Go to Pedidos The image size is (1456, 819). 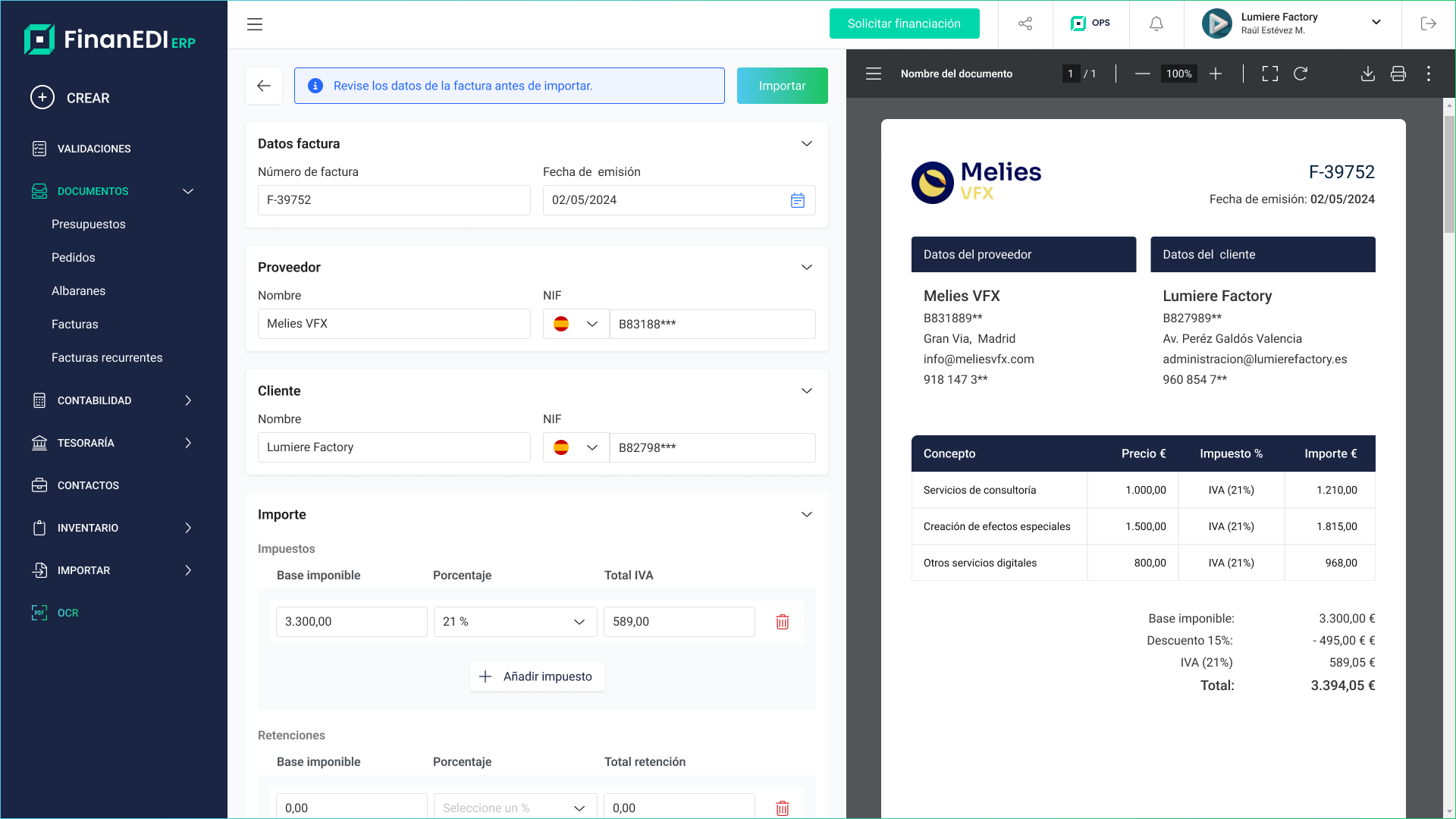tap(74, 258)
